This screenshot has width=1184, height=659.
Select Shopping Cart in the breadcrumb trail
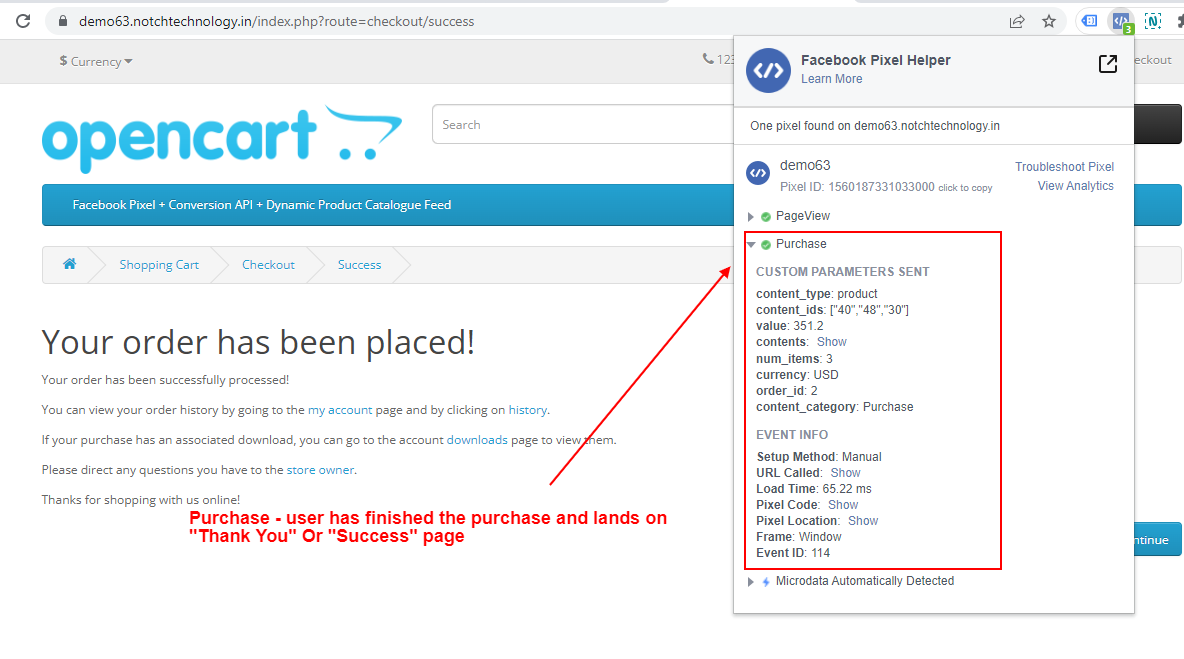[x=159, y=264]
